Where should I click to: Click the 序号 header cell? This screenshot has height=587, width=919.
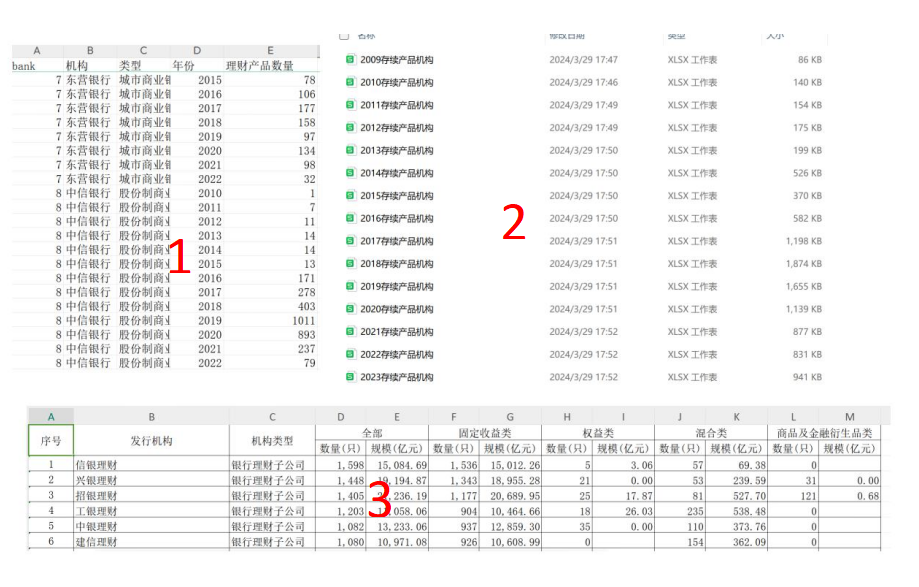point(51,441)
